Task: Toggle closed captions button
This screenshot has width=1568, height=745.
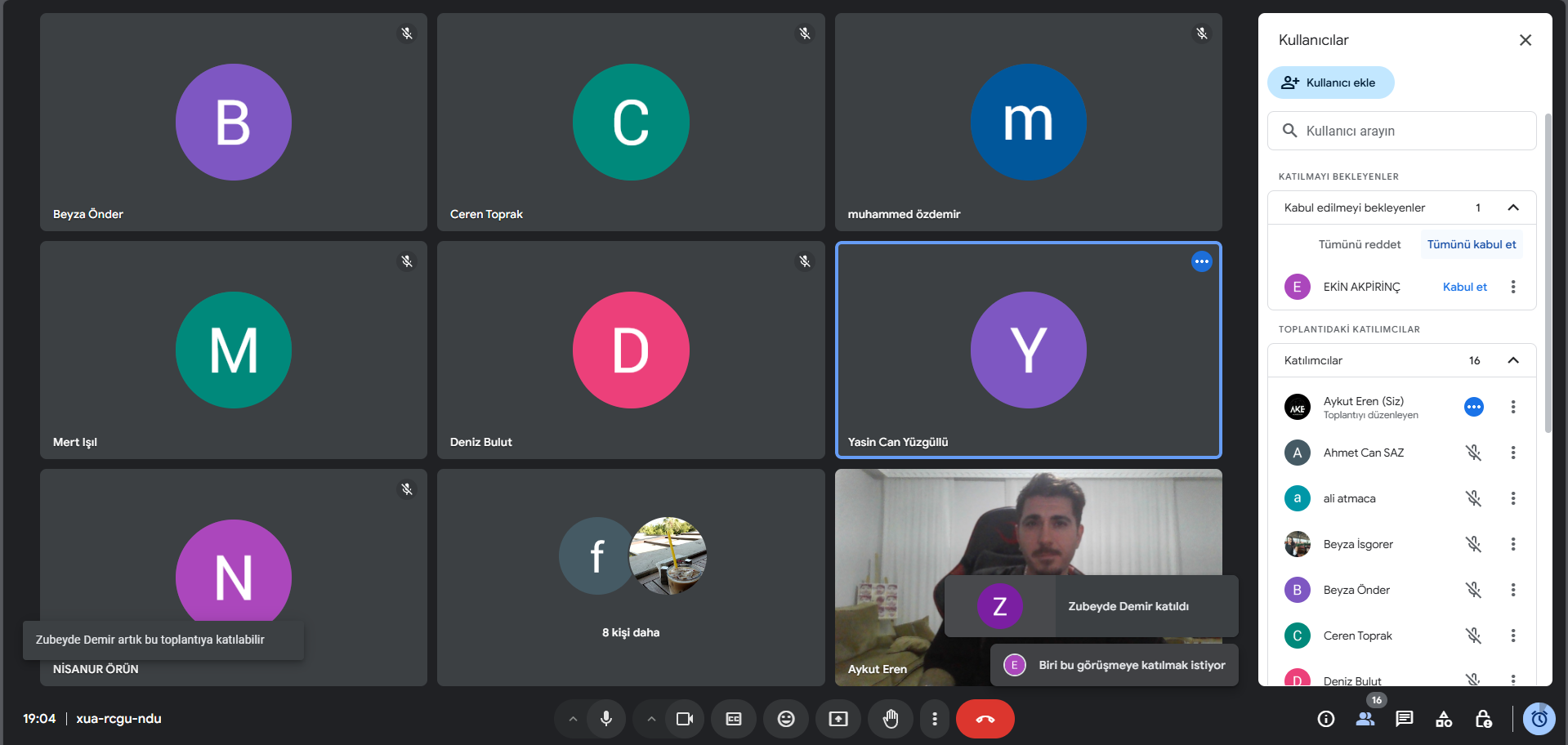Action: point(733,719)
